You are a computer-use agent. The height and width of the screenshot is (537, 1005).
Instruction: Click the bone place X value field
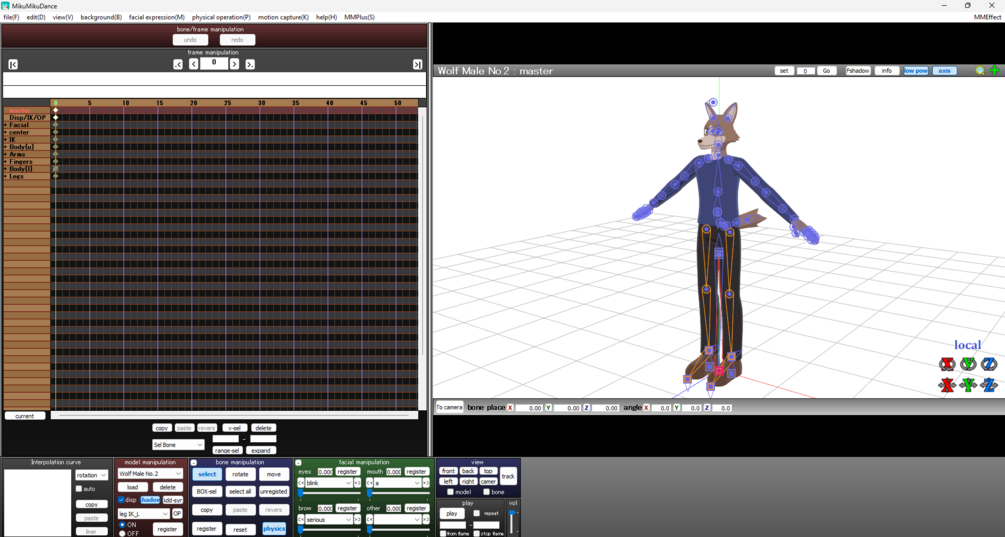tap(529, 408)
